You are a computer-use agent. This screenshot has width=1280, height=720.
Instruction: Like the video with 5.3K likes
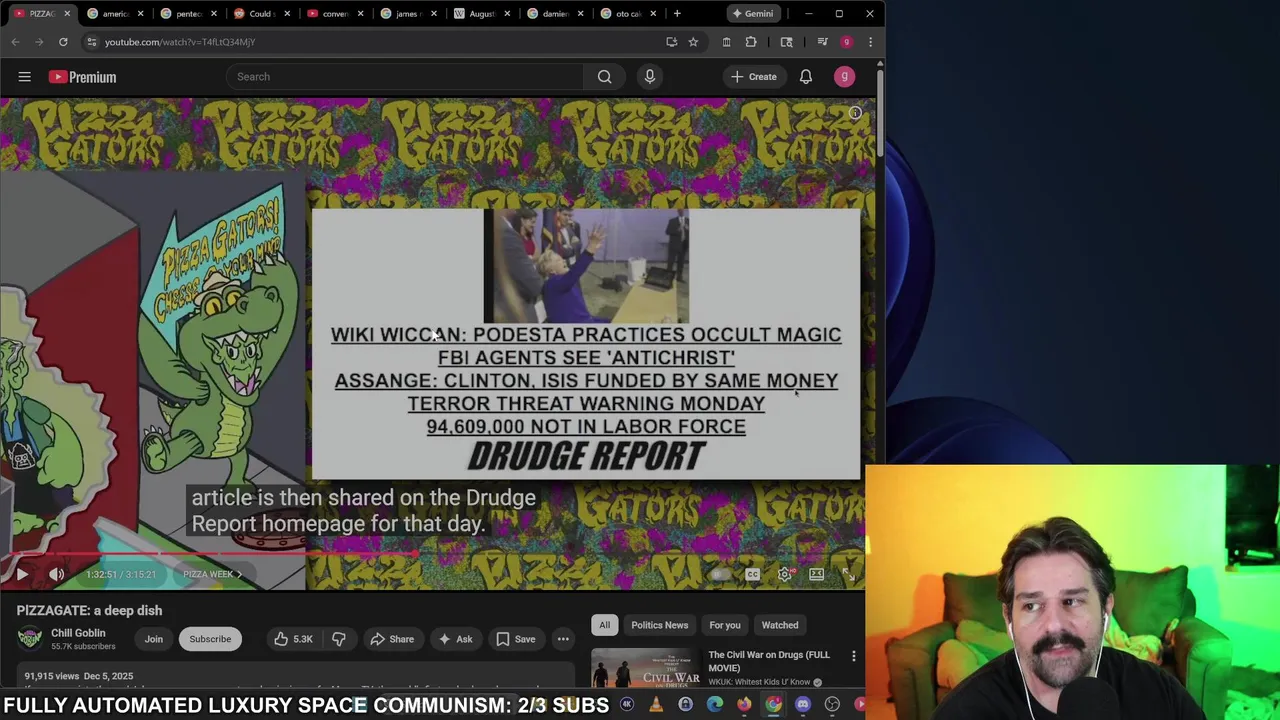[293, 639]
